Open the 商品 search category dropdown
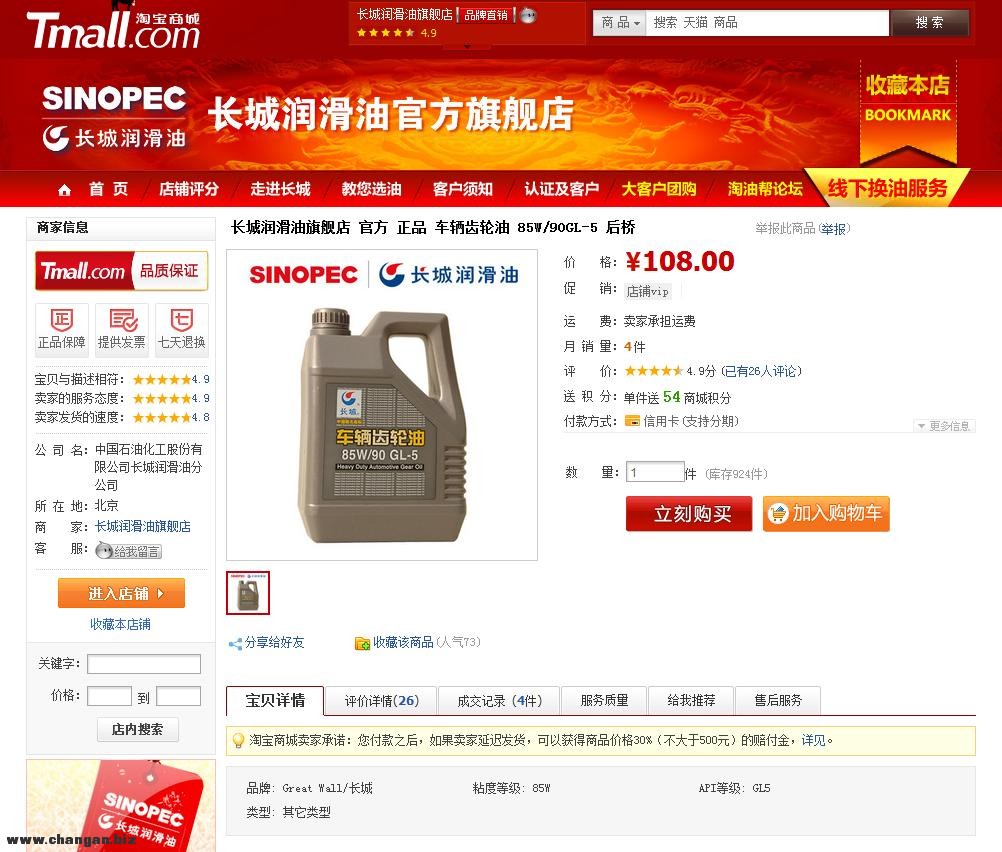The width and height of the screenshot is (1002, 852). pyautogui.click(x=619, y=23)
